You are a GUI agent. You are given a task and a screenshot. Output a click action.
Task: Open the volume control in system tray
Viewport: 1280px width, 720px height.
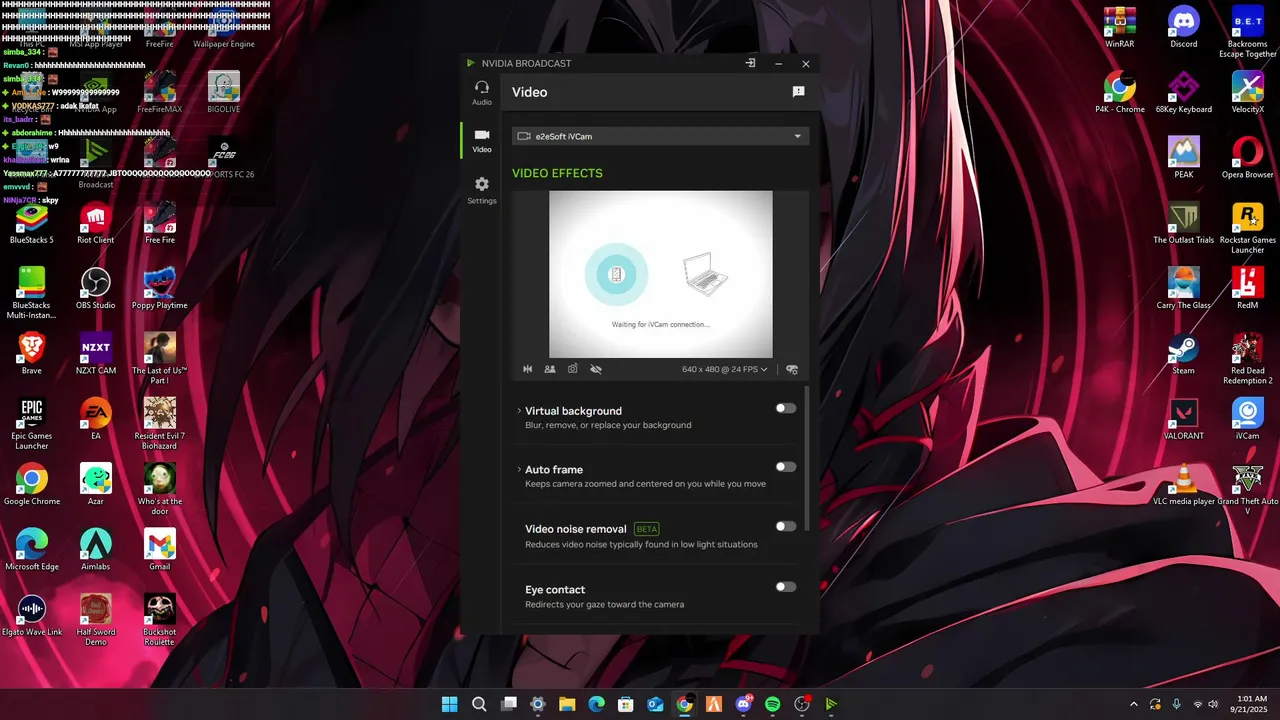click(x=1212, y=704)
